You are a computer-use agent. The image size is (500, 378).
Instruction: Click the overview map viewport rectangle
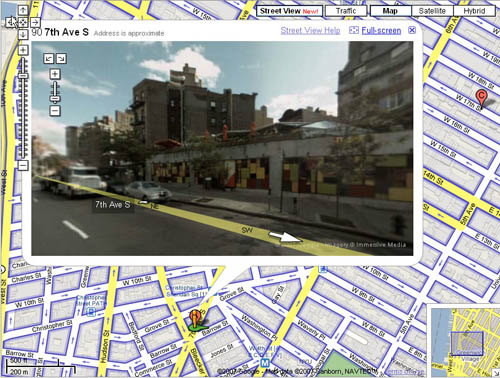[467, 344]
